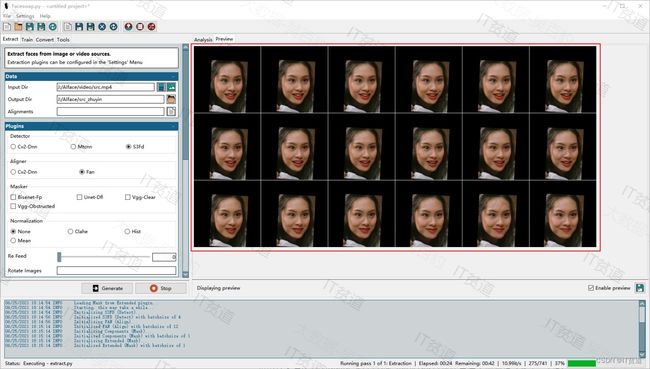Screen dimensions: 650x369
Task: Enable Vgg-Obstructed masker checkbox
Action: (13, 206)
